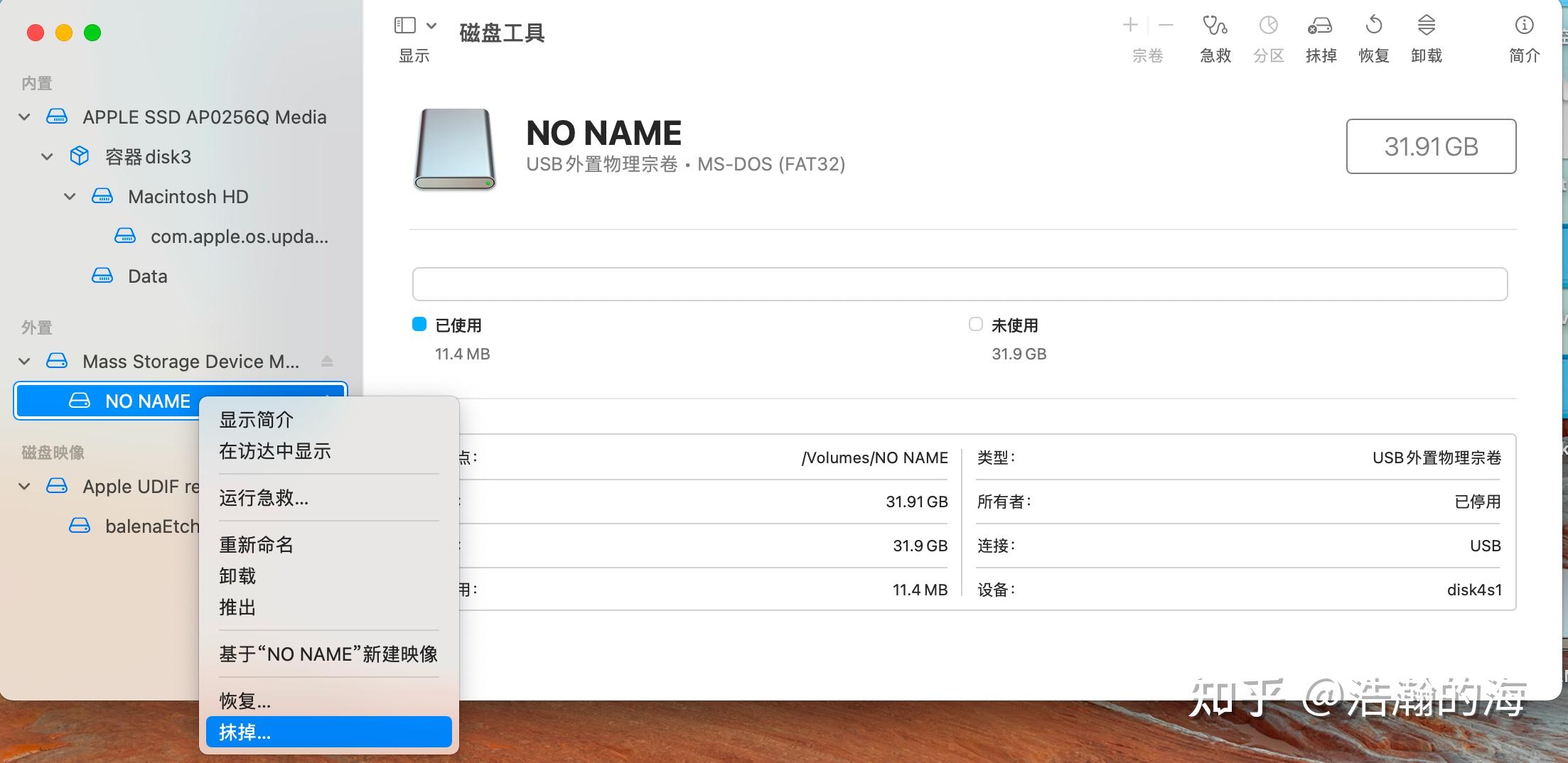1568x763 pixels.
Task: Open the 简介 (Info) panel icon
Action: pyautogui.click(x=1524, y=36)
